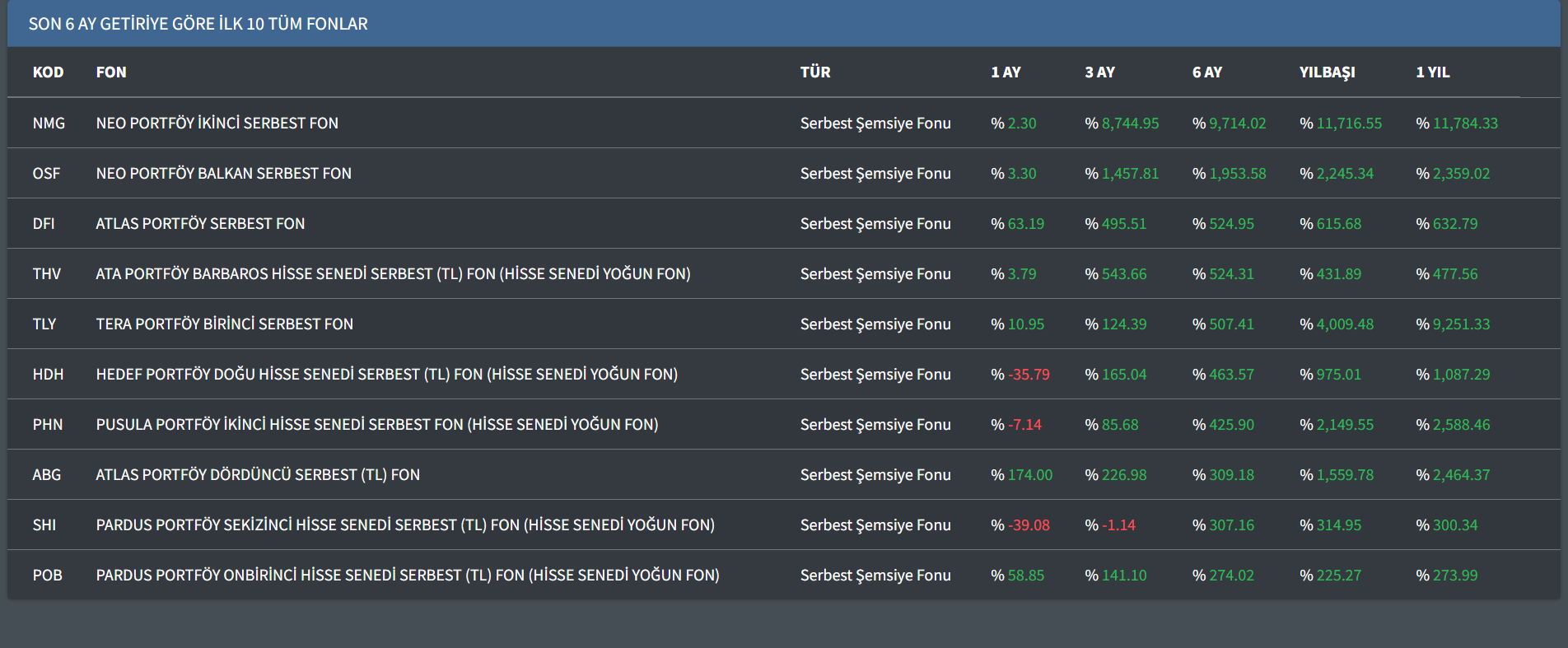Select the negative -35.79 one-month return value

[1029, 375]
